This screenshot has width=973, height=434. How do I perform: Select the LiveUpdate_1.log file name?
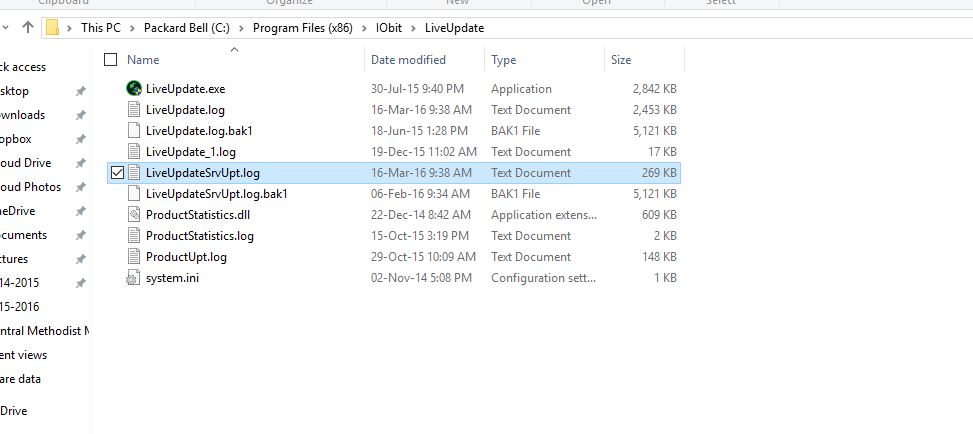(191, 152)
